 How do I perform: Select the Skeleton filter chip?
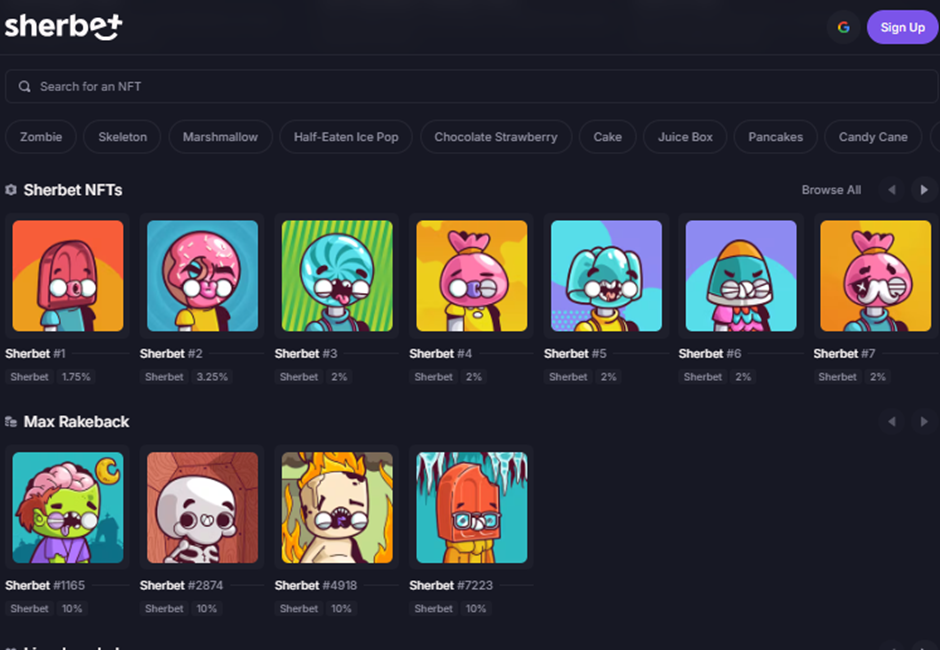[x=122, y=137]
